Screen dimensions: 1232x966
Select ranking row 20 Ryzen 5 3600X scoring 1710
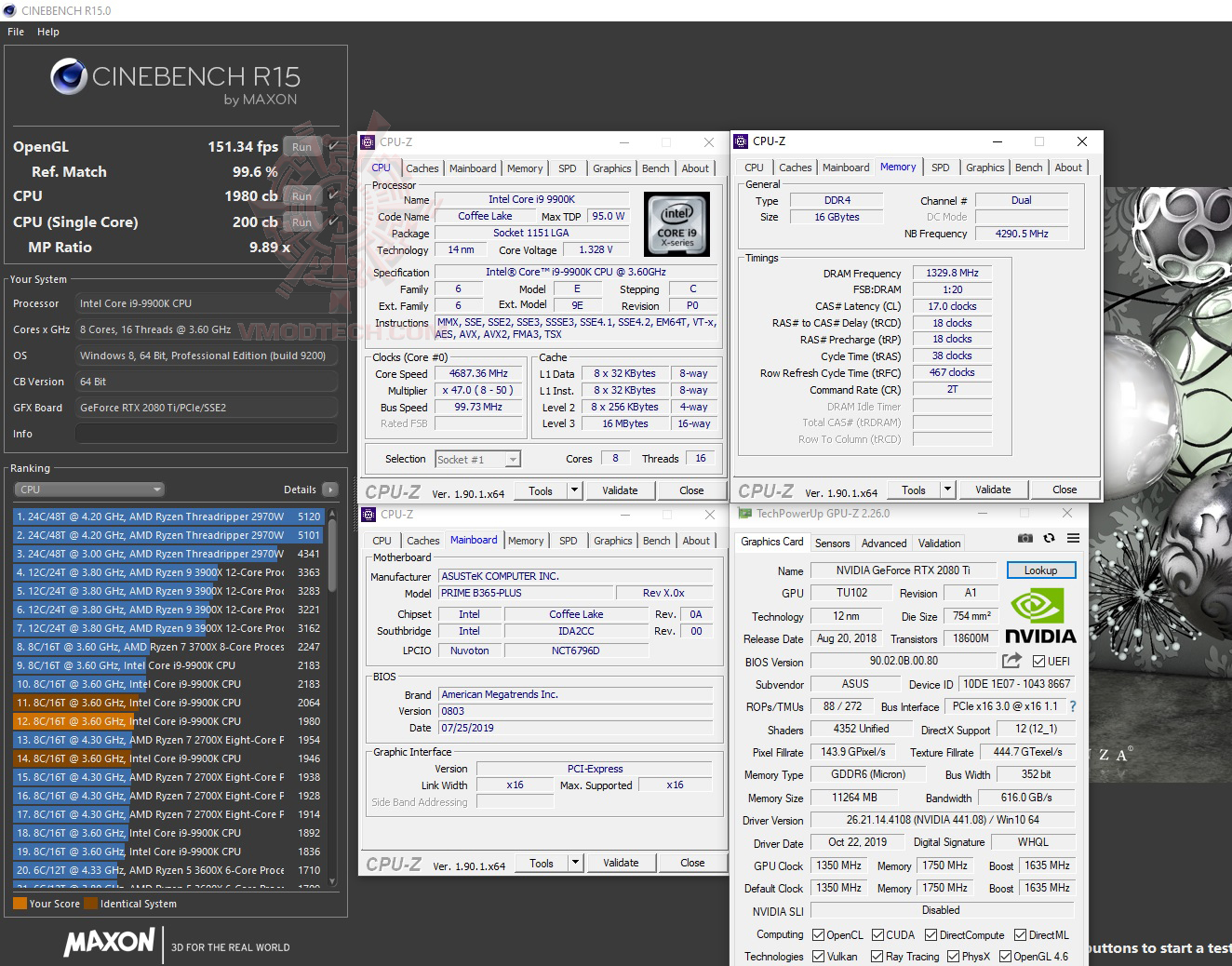168,870
